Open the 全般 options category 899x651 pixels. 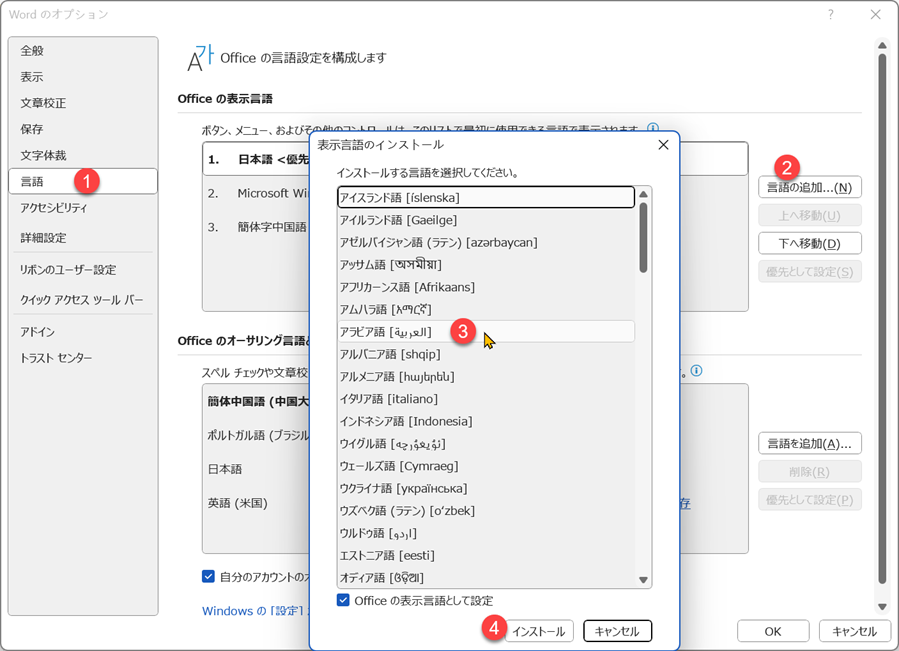[x=83, y=50]
